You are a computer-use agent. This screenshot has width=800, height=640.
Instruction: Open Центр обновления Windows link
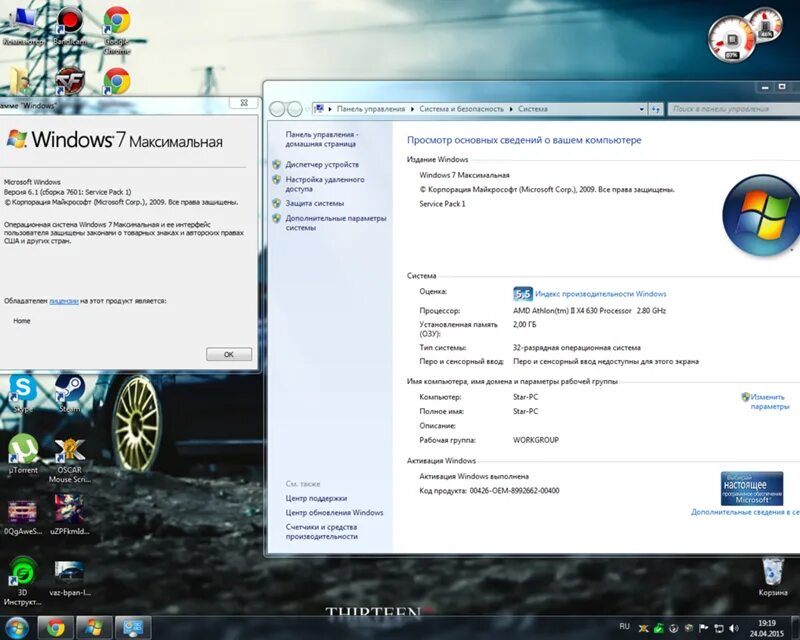pos(334,512)
